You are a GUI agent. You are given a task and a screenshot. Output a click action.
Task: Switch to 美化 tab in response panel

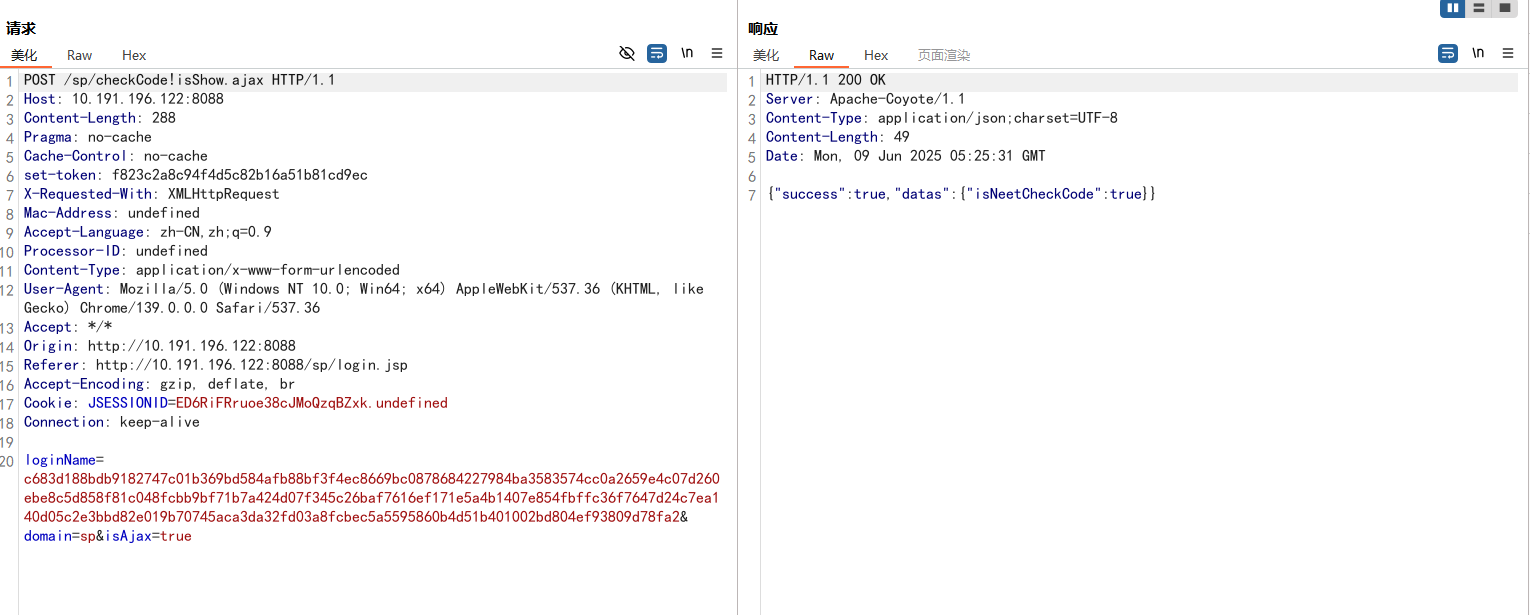(x=766, y=55)
